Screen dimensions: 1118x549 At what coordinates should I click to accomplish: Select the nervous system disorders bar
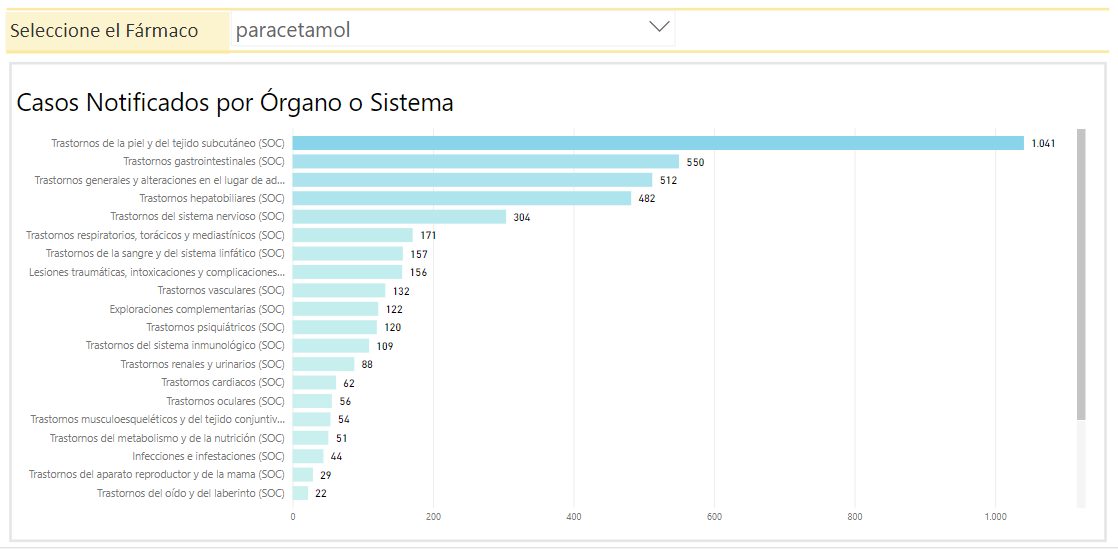[x=399, y=216]
